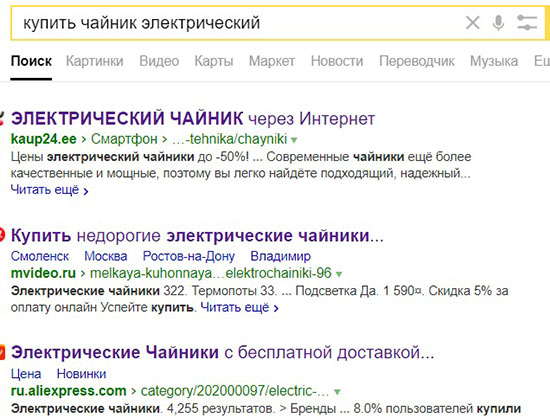
Task: Open the category/202000097/electric path link
Action: point(235,391)
